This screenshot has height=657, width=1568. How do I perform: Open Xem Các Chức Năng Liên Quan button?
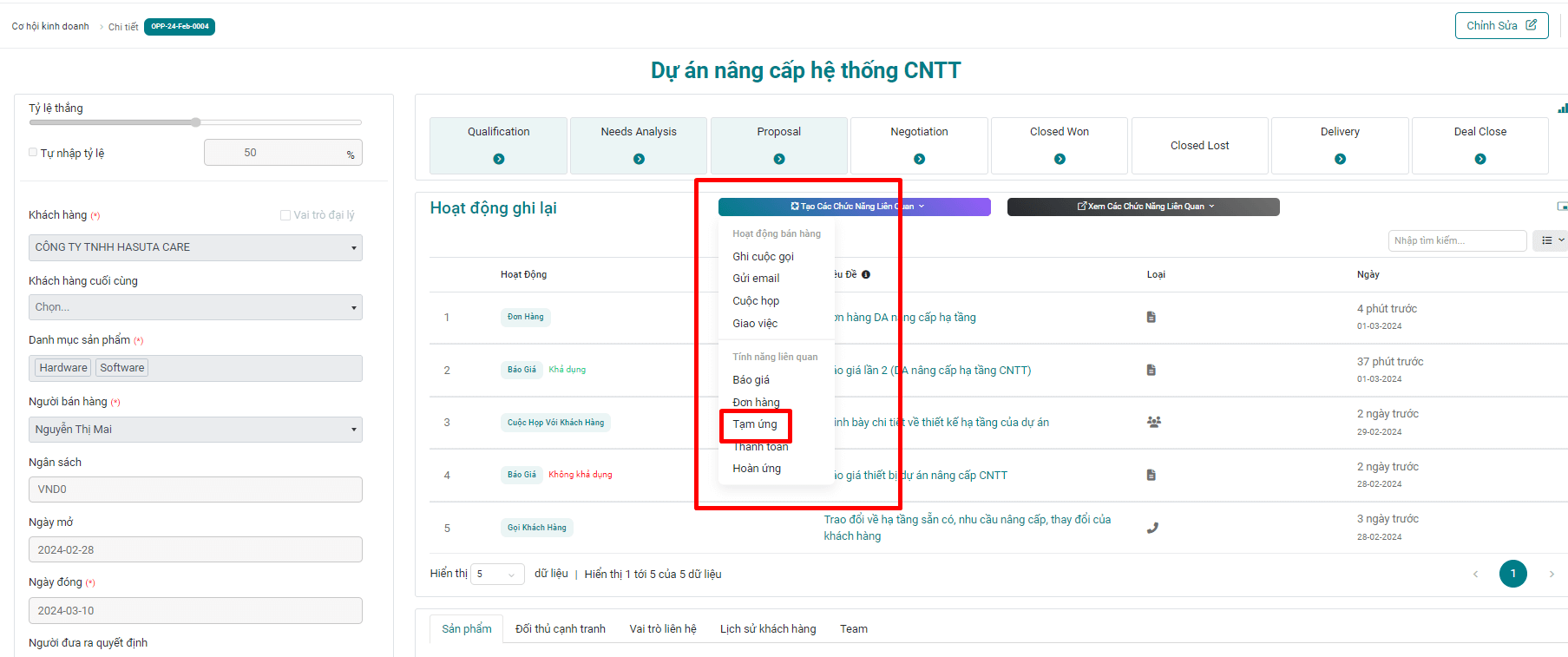(1143, 207)
